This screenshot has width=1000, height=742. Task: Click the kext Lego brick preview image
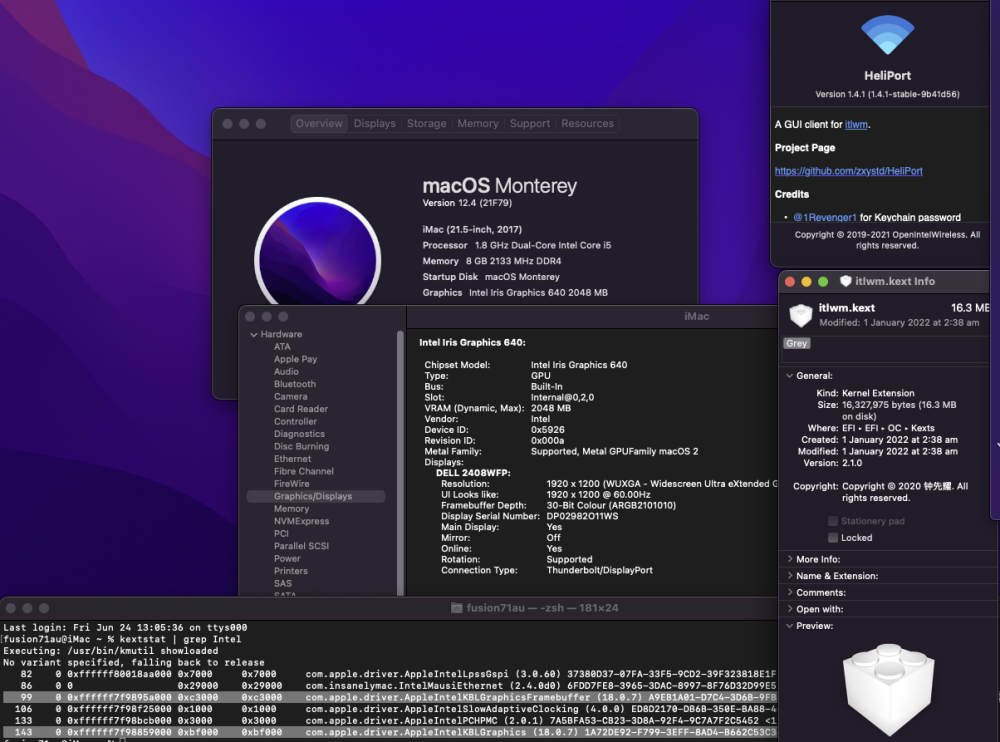[888, 689]
